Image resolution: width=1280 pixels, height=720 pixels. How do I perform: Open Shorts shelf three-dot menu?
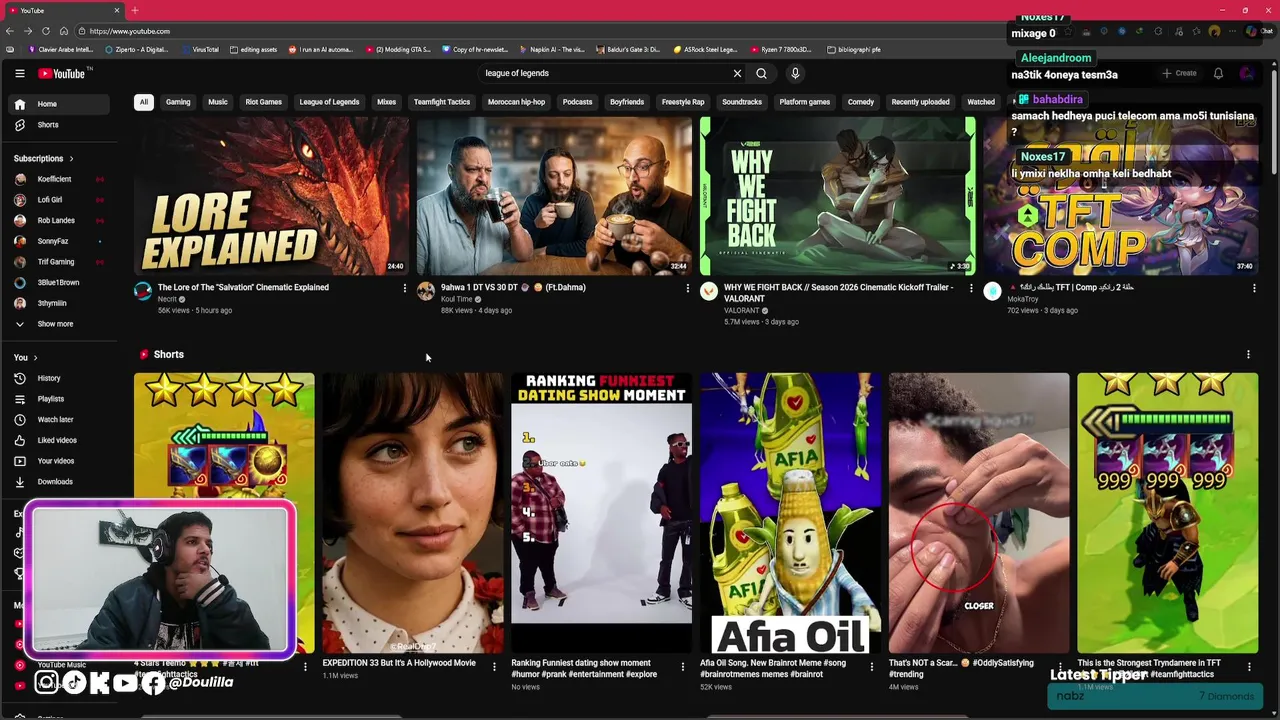1248,354
